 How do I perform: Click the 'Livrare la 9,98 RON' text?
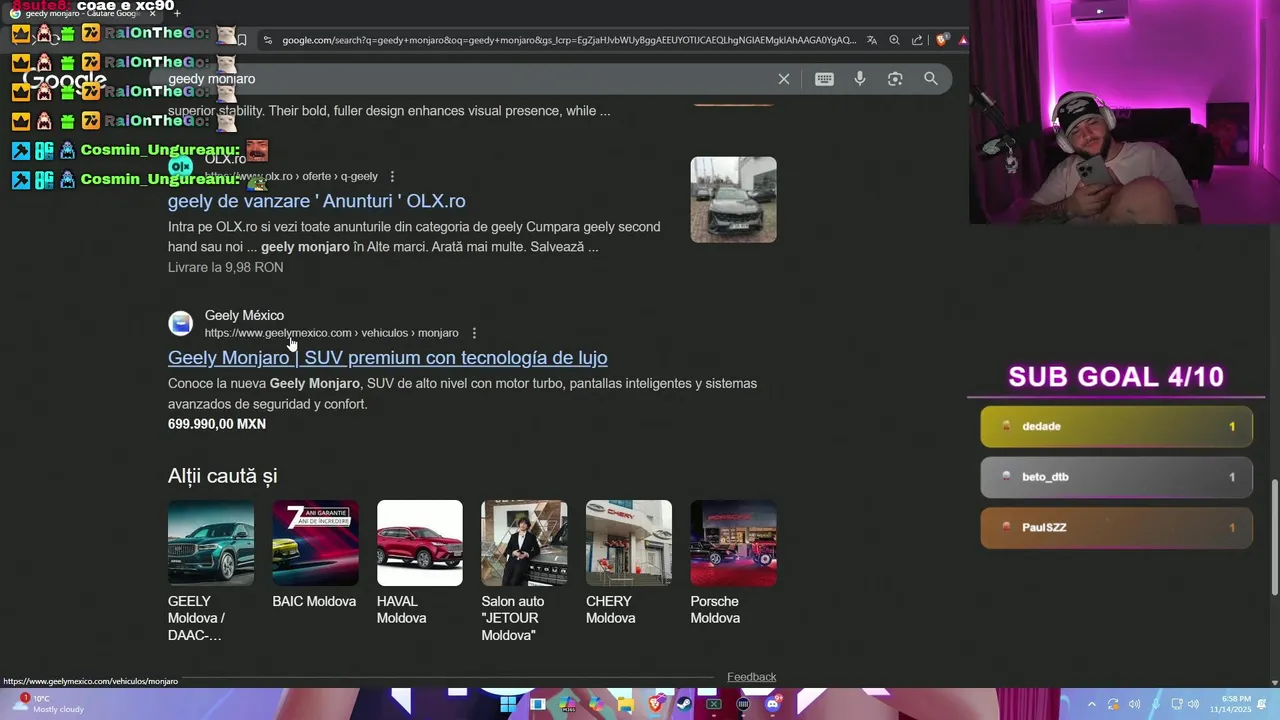click(225, 267)
